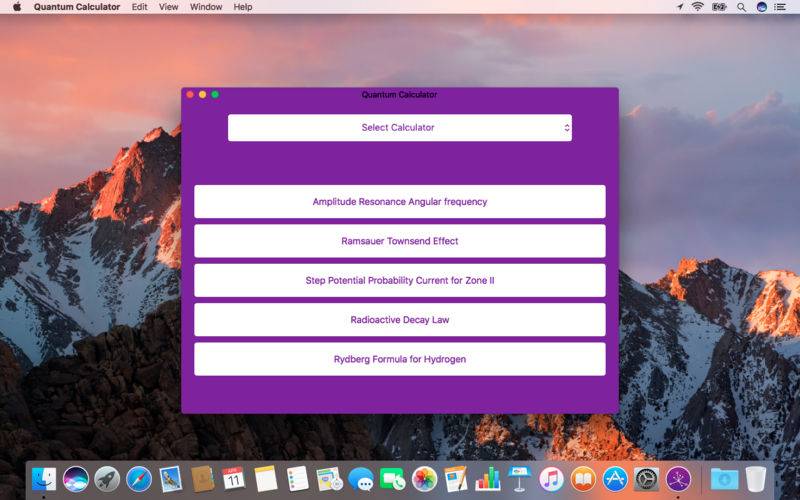800x500 pixels.
Task: Check the battery status icon
Action: (x=719, y=7)
